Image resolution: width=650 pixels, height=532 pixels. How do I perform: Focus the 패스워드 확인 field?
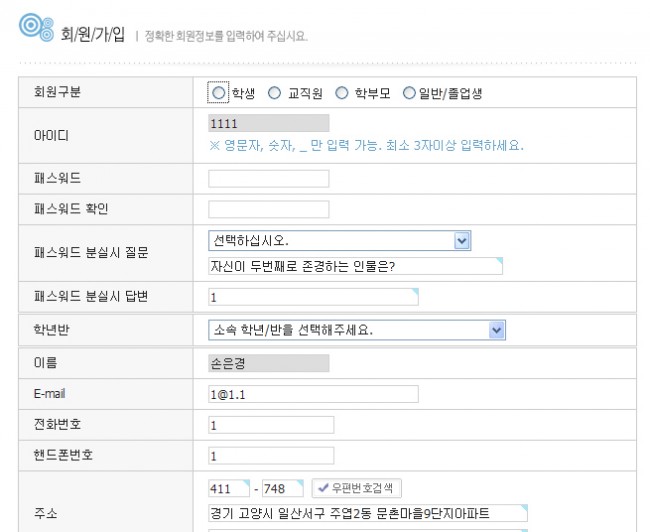click(x=268, y=209)
